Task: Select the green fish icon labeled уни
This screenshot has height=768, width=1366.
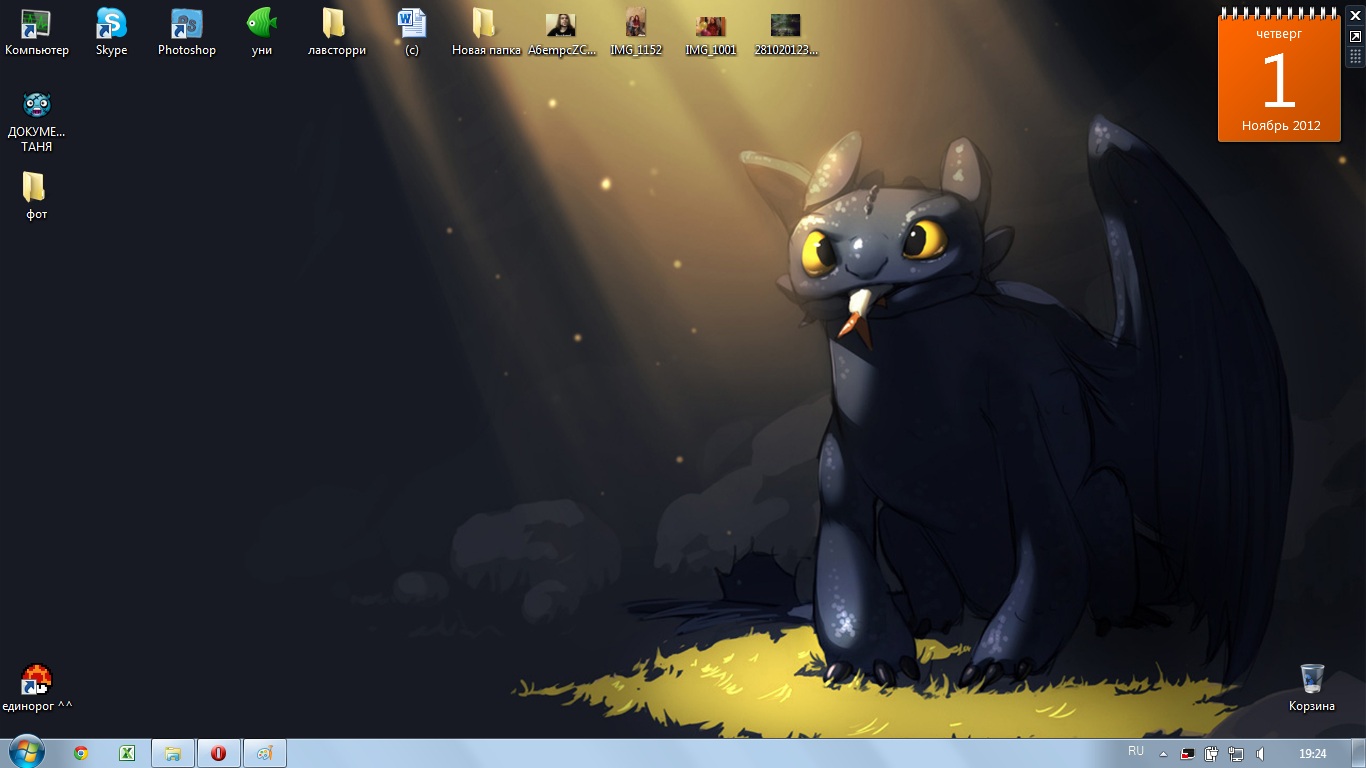Action: 261,32
